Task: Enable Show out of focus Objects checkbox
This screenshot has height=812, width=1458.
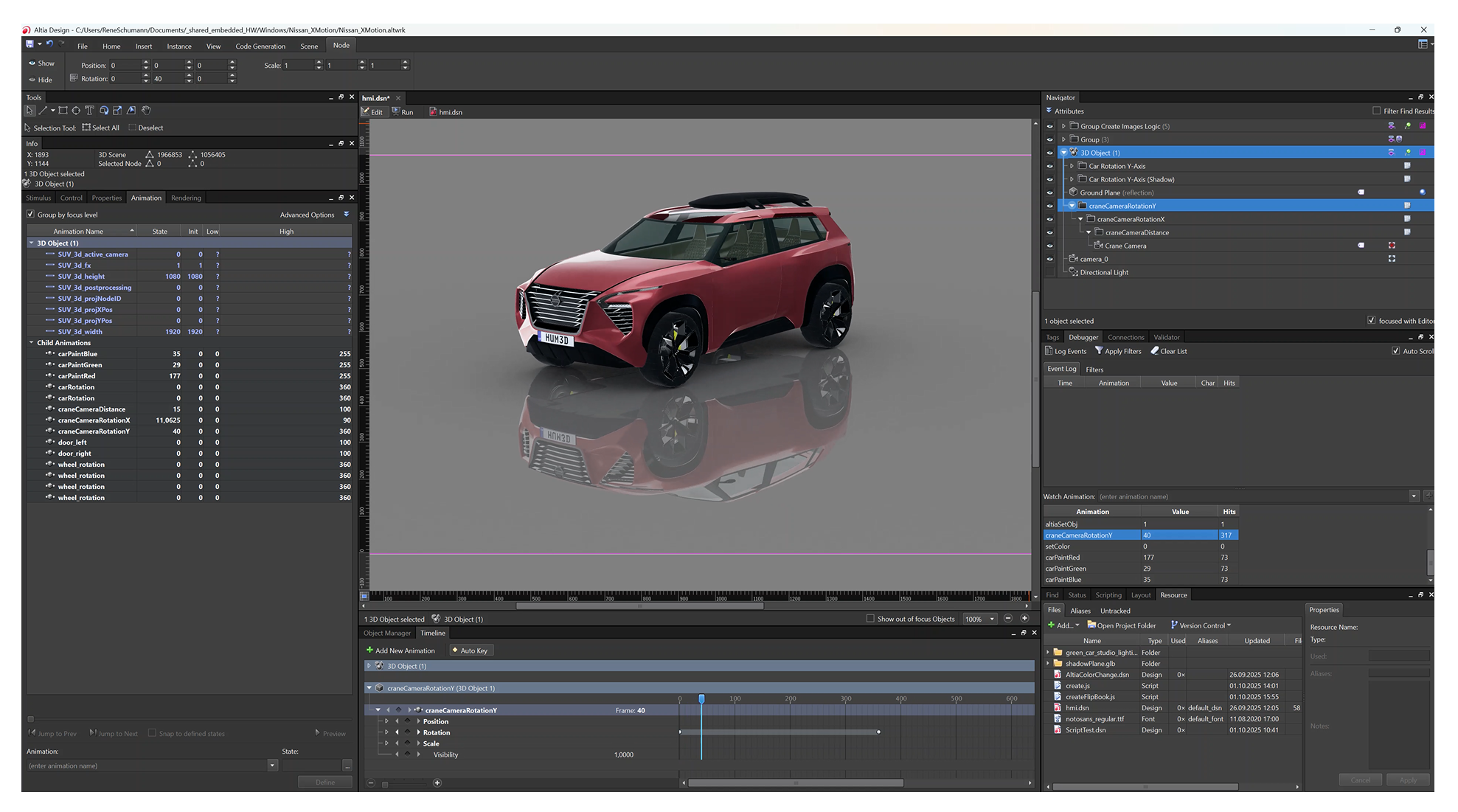Action: coord(870,619)
